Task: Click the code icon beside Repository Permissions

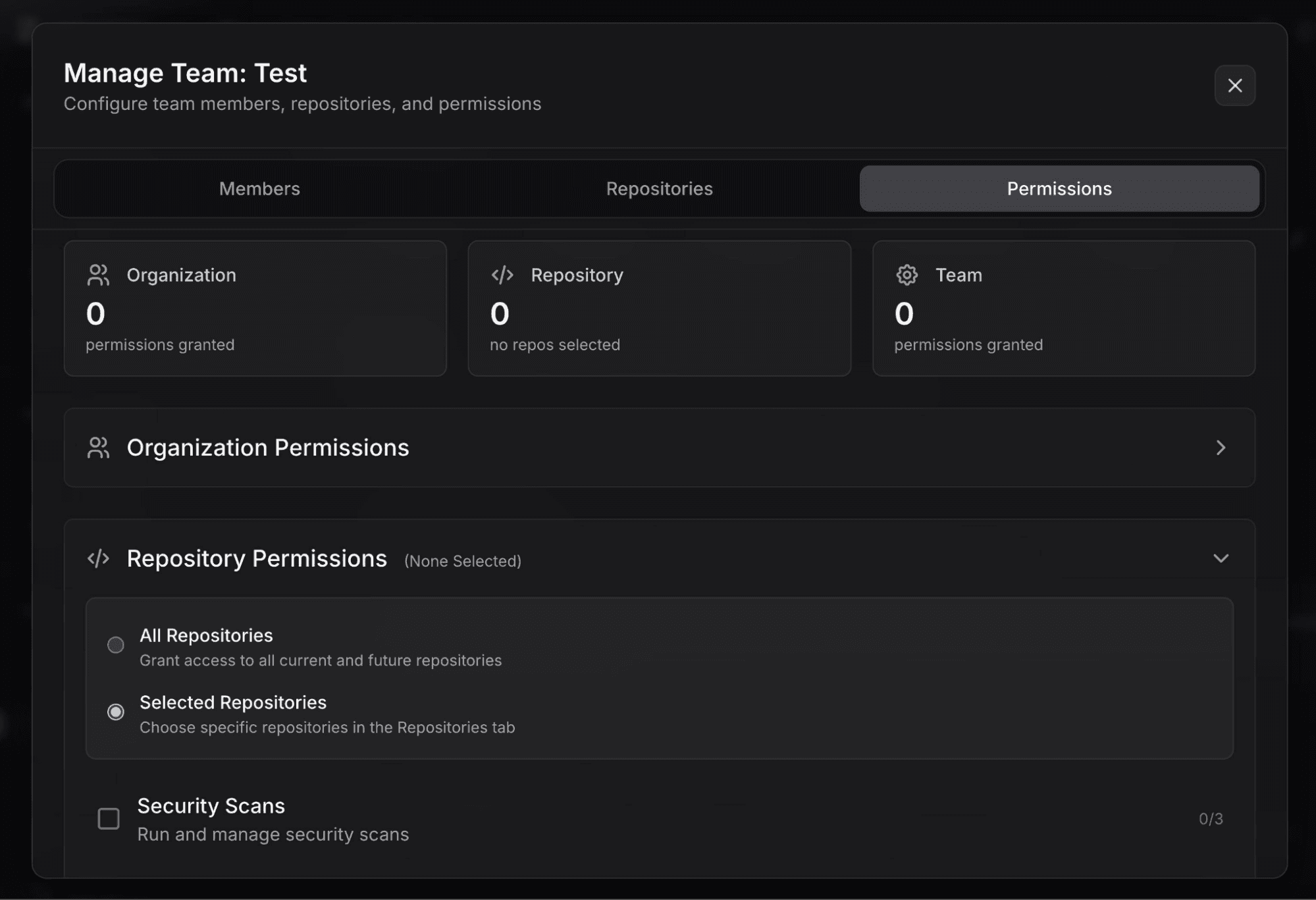Action: (98, 559)
